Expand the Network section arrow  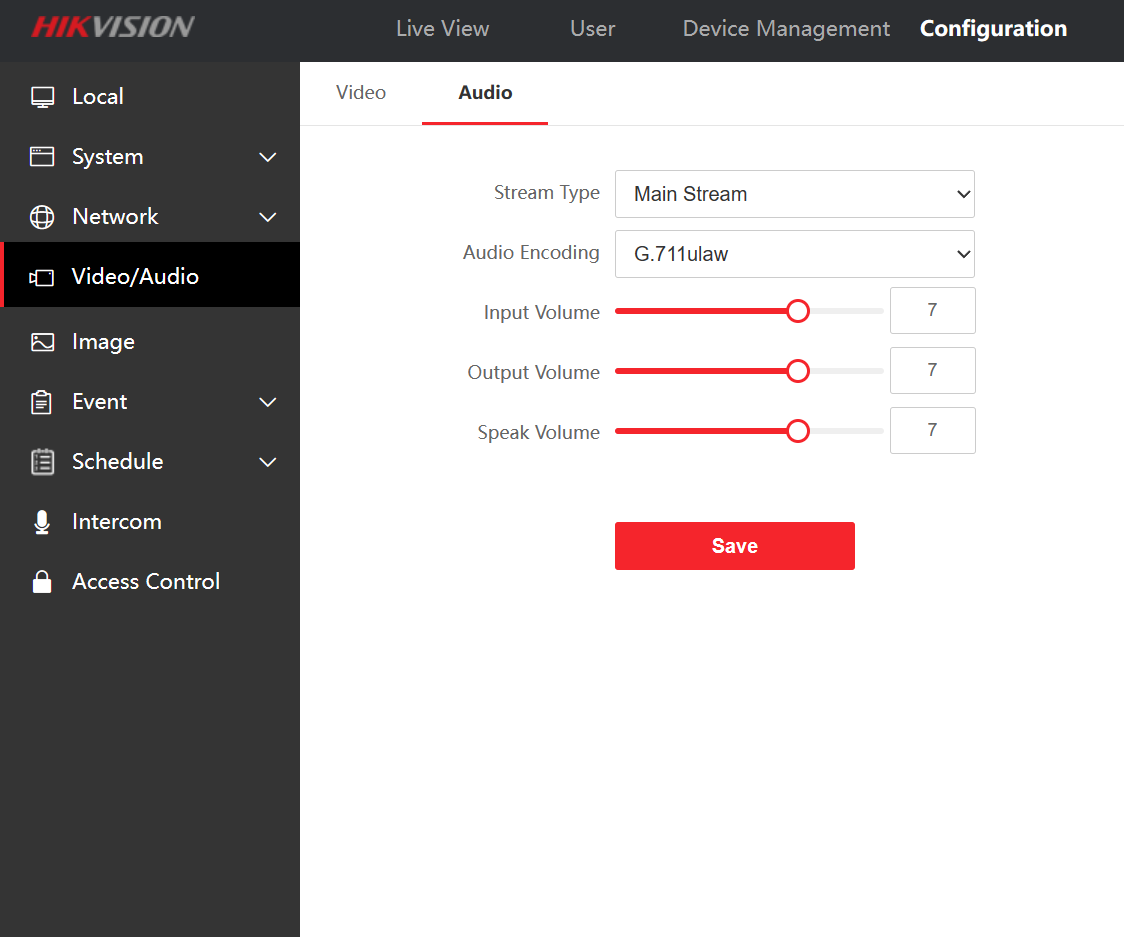point(268,217)
